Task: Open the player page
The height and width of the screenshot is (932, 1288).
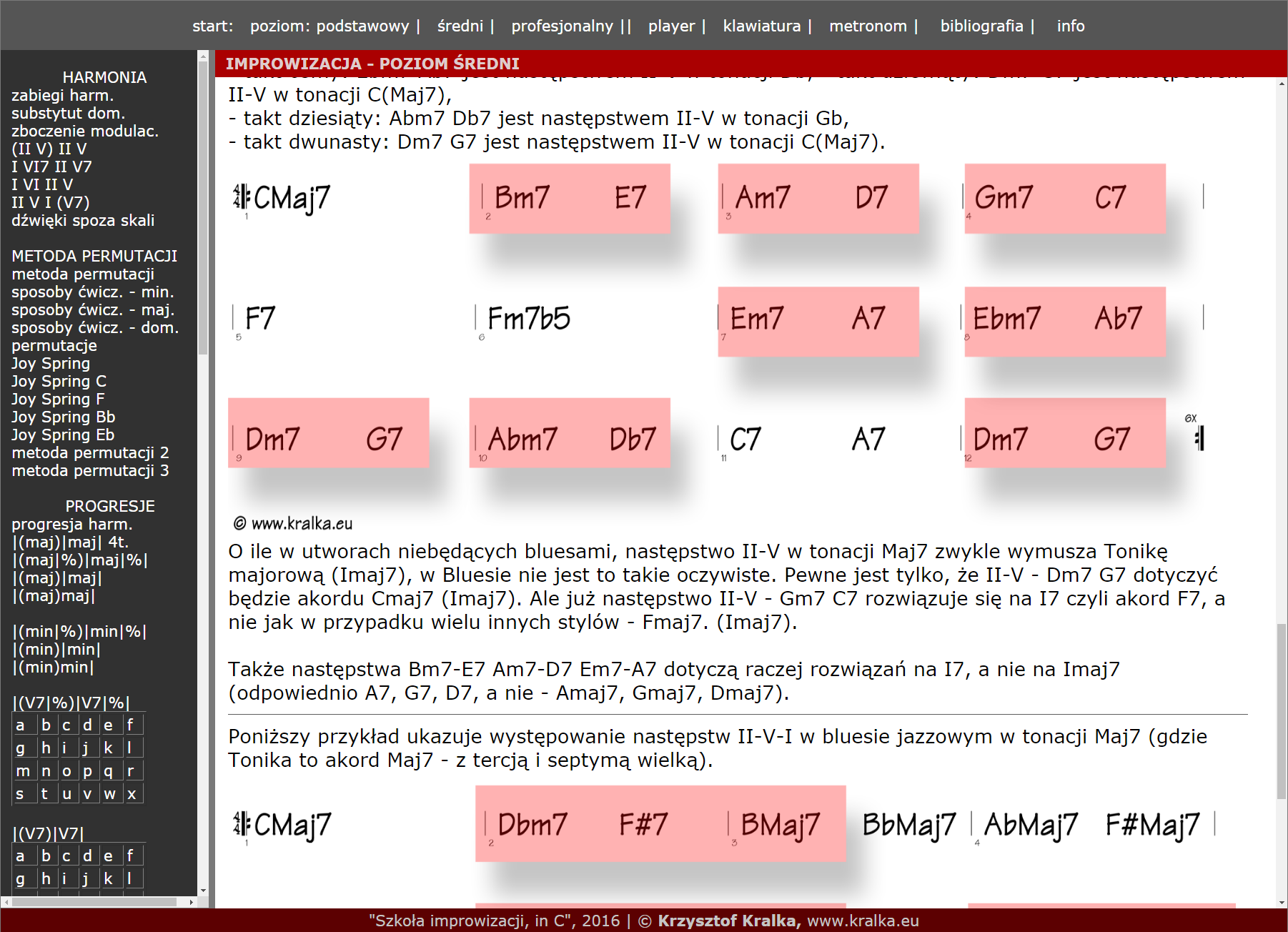Action: tap(671, 26)
